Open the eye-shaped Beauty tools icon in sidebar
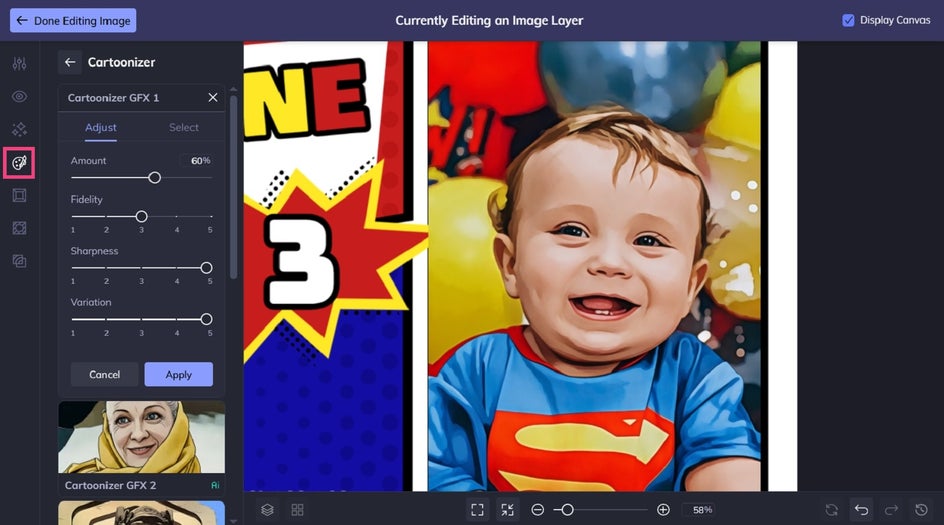Image resolution: width=944 pixels, height=525 pixels. (x=19, y=96)
